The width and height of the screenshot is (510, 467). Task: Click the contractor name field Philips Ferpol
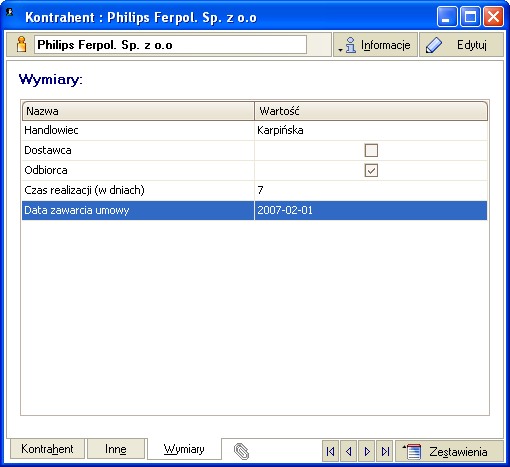click(170, 45)
